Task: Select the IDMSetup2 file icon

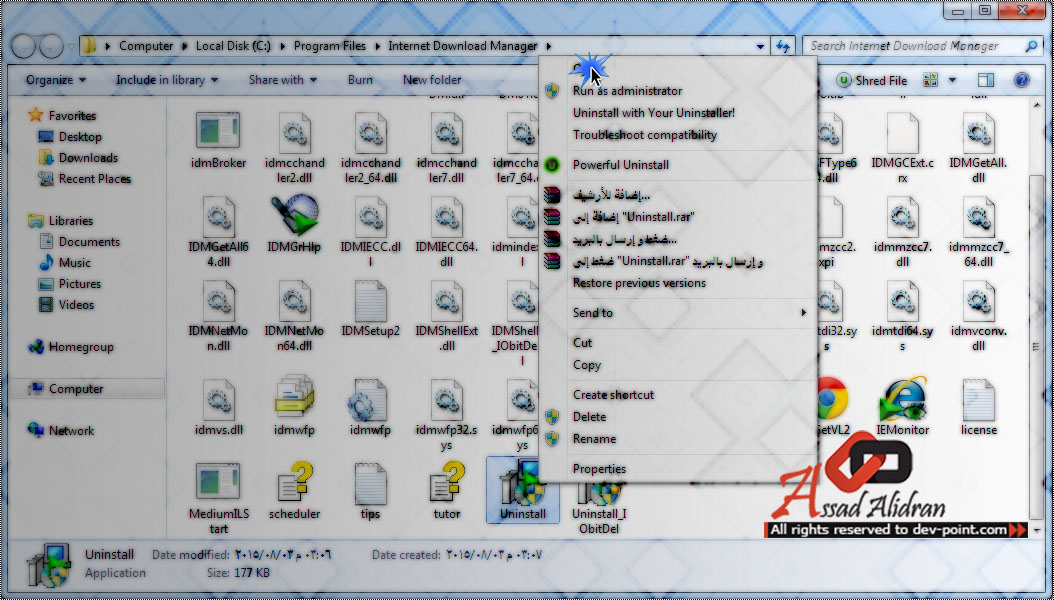Action: (370, 300)
